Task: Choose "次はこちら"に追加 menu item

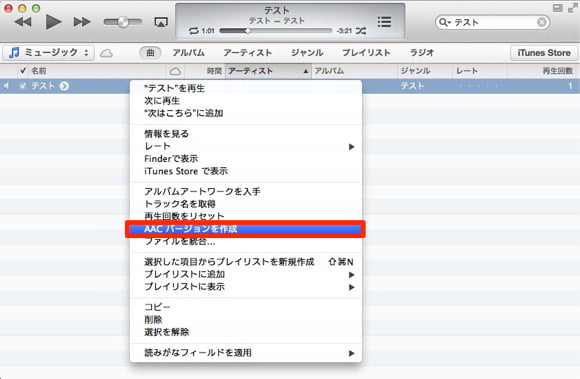Action: (x=246, y=113)
